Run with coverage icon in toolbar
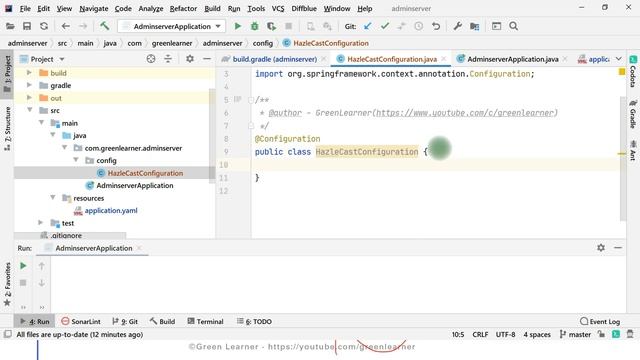640x360 pixels. 271,26
